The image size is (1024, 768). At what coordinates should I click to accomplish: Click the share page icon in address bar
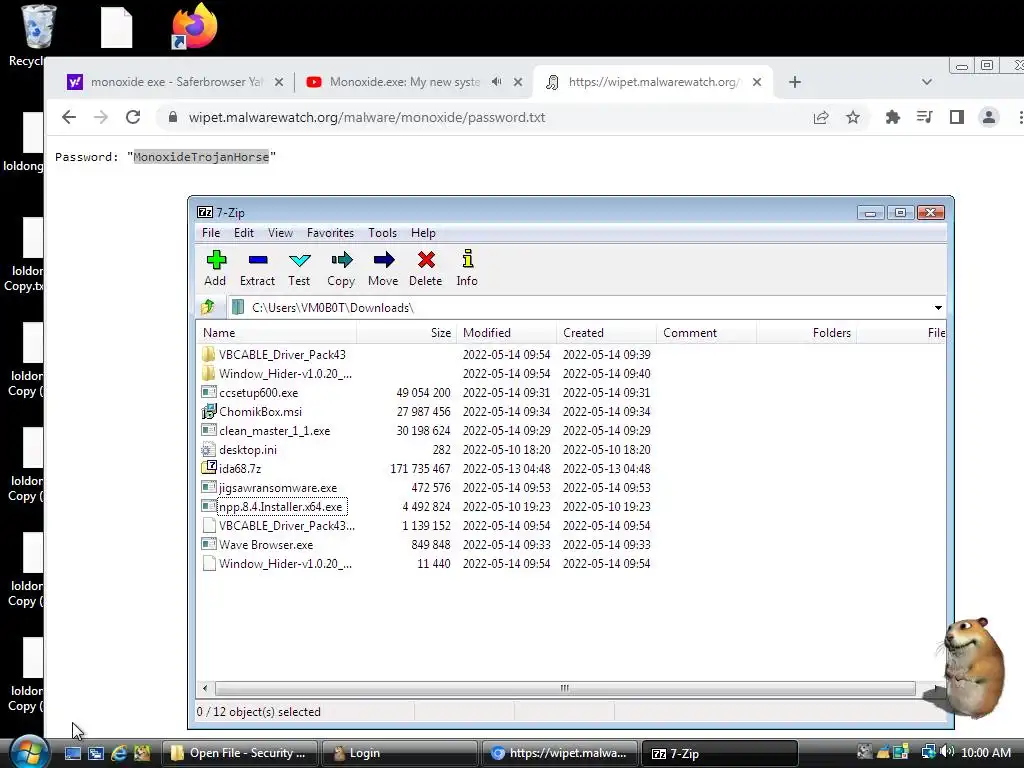tap(821, 118)
